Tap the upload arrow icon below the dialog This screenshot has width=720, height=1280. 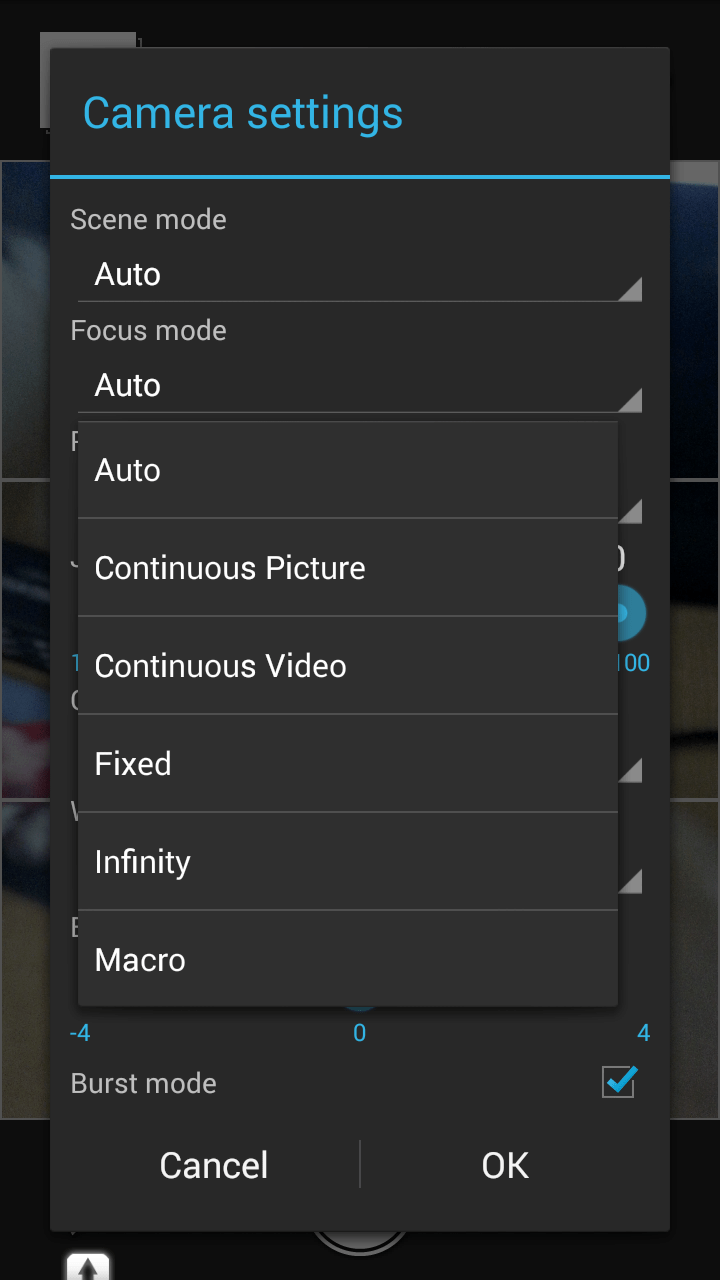click(88, 1267)
